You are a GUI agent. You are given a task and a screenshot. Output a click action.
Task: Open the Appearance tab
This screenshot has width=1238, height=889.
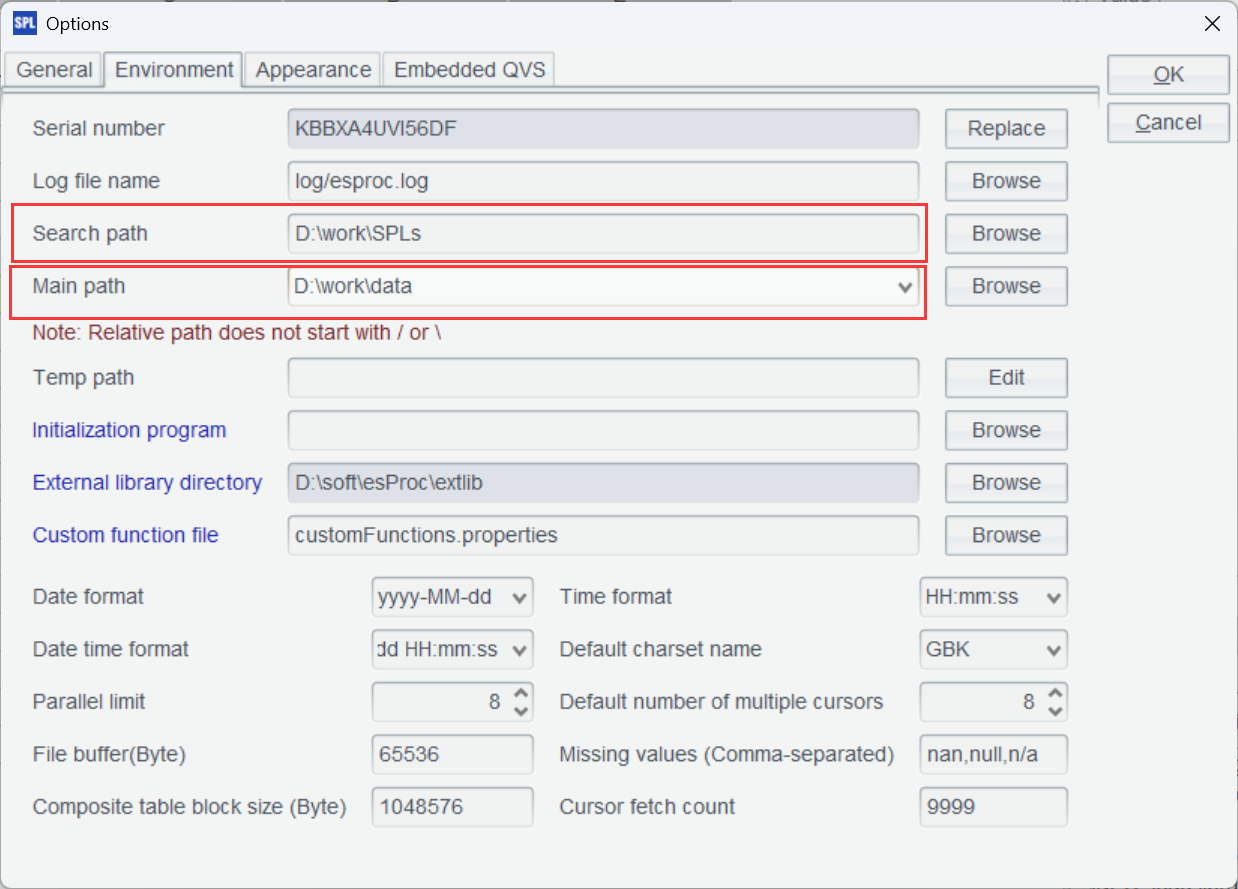[x=313, y=70]
